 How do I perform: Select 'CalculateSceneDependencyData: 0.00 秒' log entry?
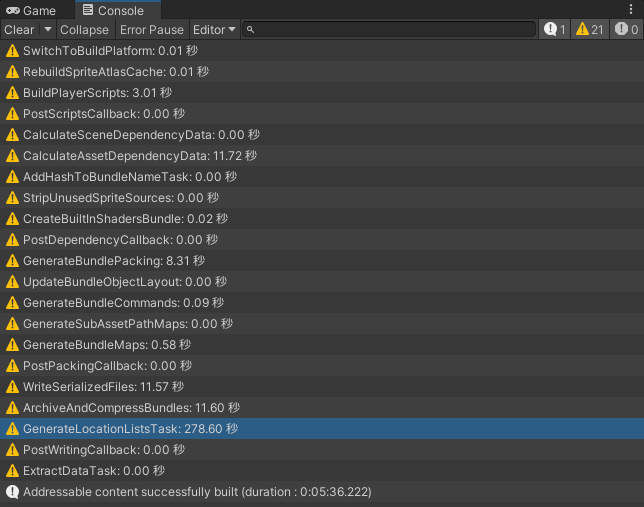click(x=322, y=135)
